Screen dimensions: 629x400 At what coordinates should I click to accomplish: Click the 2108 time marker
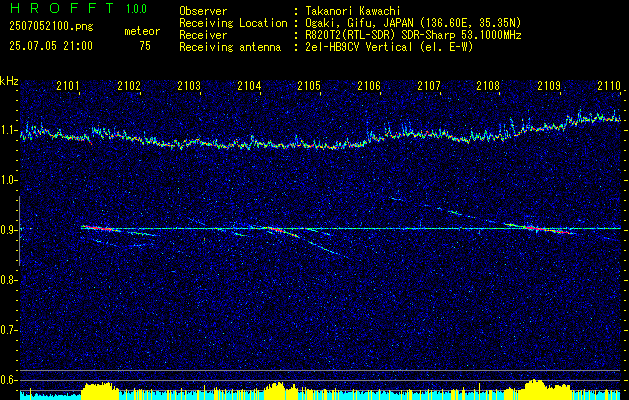coord(488,85)
